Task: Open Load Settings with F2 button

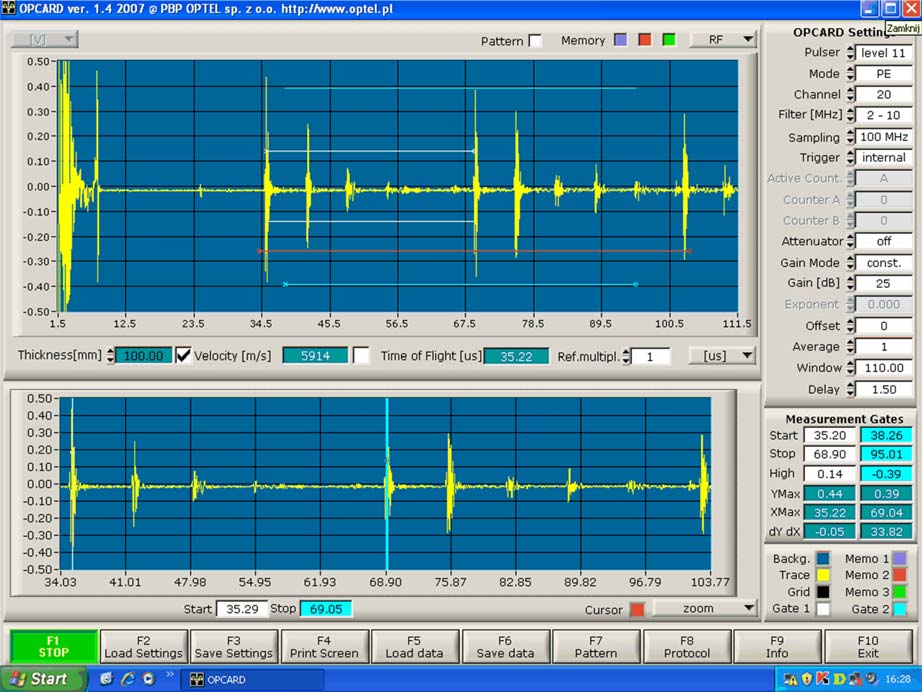Action: point(143,646)
